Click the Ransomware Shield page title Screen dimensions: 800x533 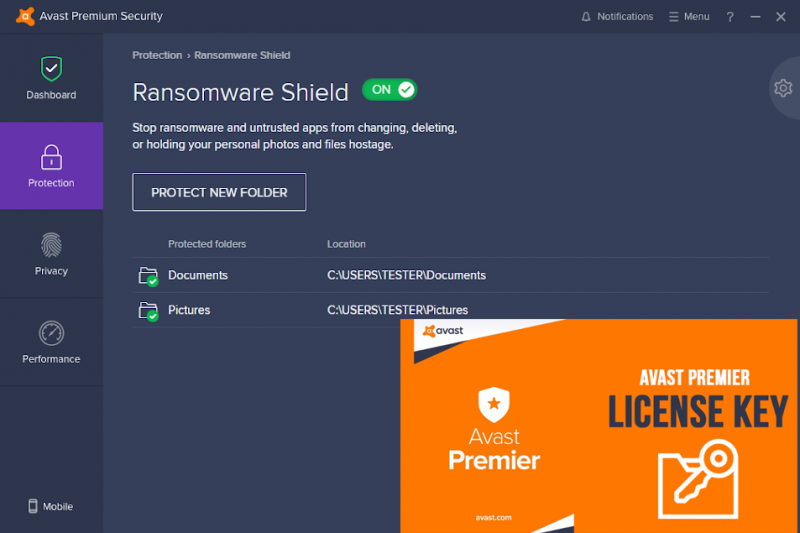(240, 92)
